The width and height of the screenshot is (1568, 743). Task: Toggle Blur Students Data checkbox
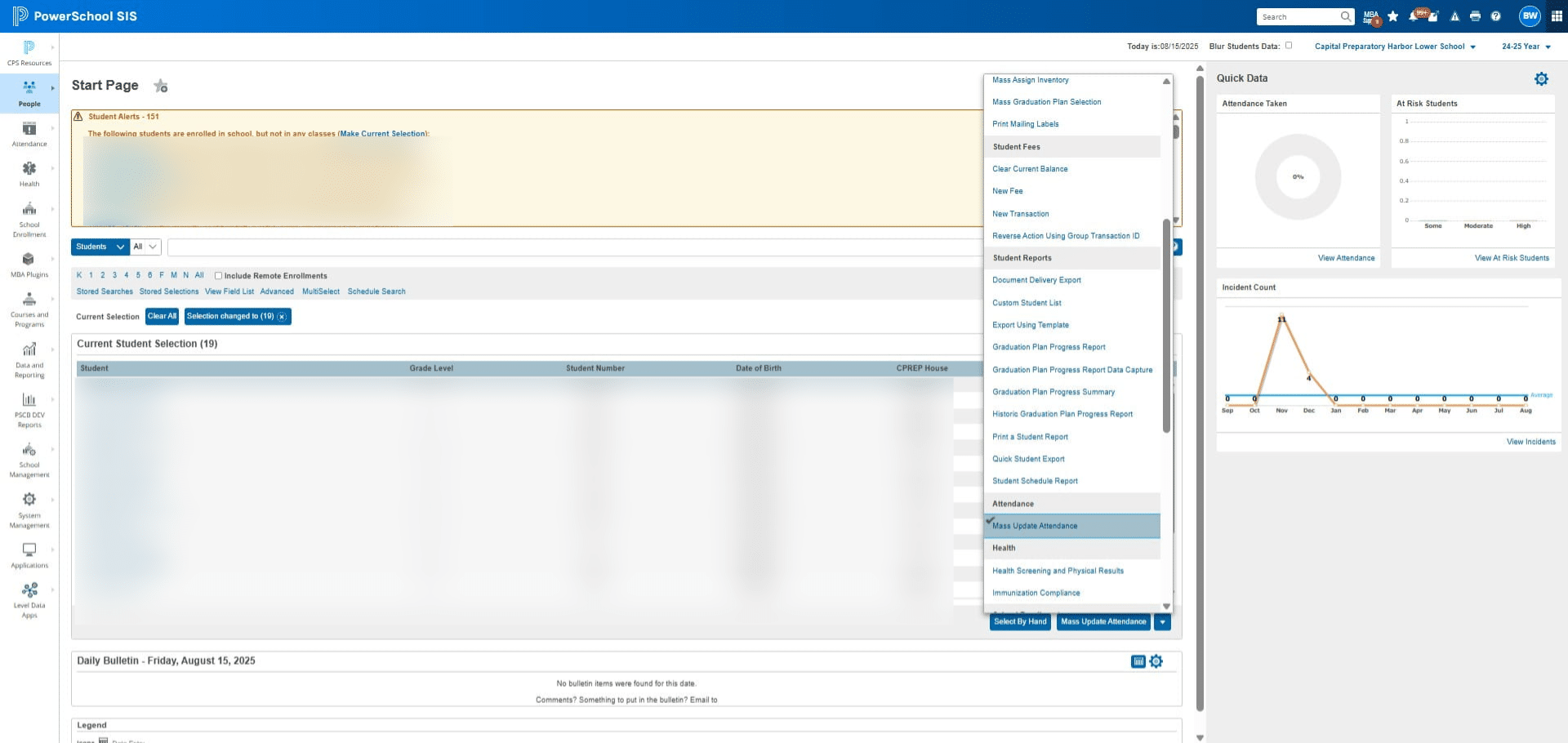pyautogui.click(x=1289, y=46)
